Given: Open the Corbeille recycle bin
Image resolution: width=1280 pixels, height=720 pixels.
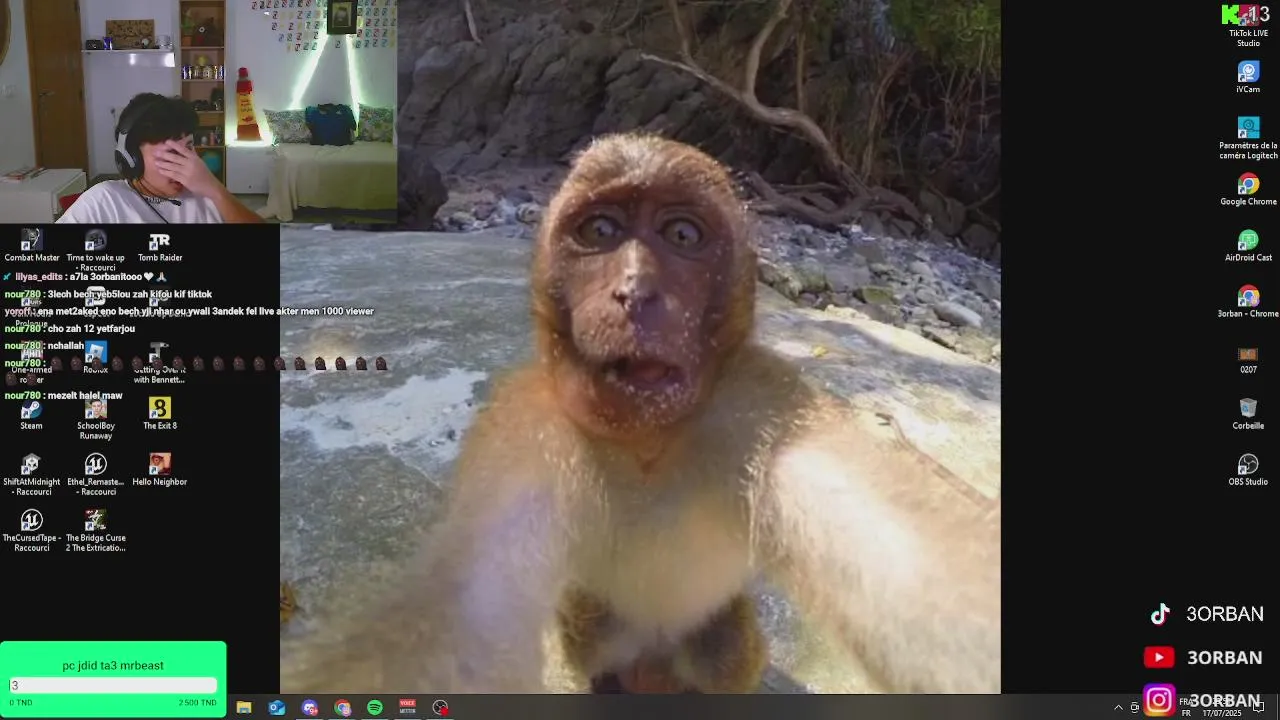Looking at the screenshot, I should [1248, 414].
